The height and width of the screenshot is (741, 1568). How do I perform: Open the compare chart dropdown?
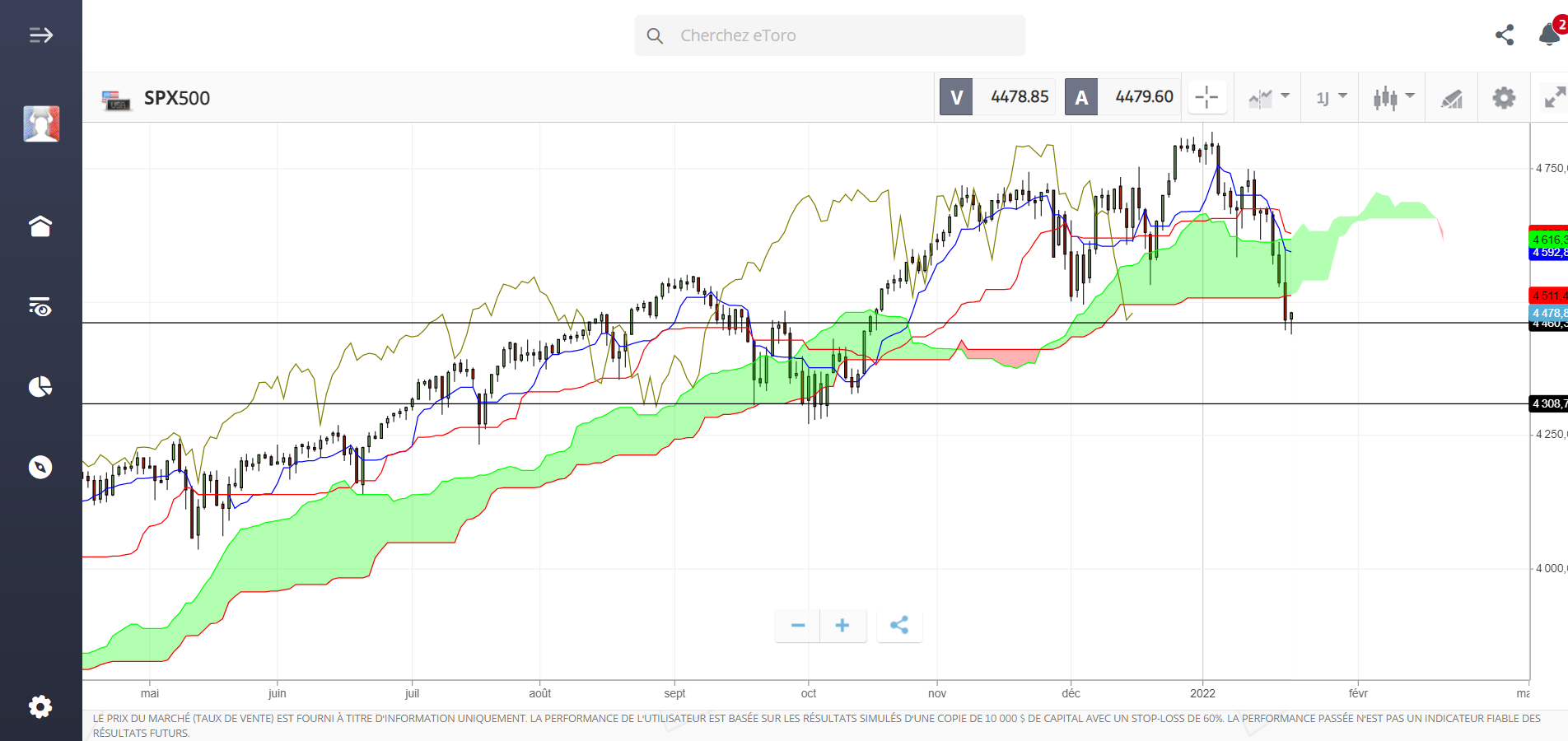[1268, 98]
